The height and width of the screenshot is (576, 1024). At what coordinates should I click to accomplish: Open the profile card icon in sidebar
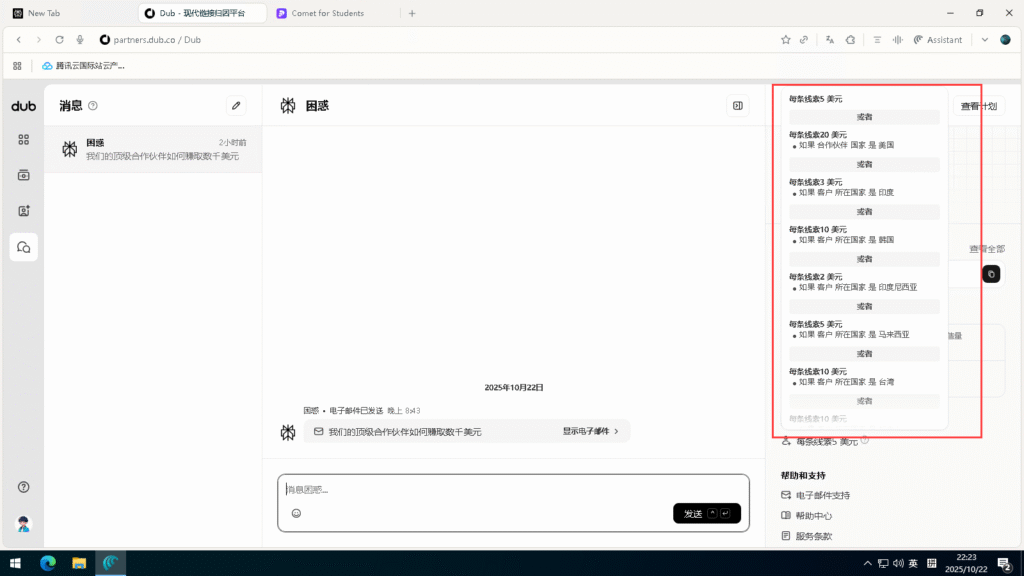pyautogui.click(x=24, y=211)
